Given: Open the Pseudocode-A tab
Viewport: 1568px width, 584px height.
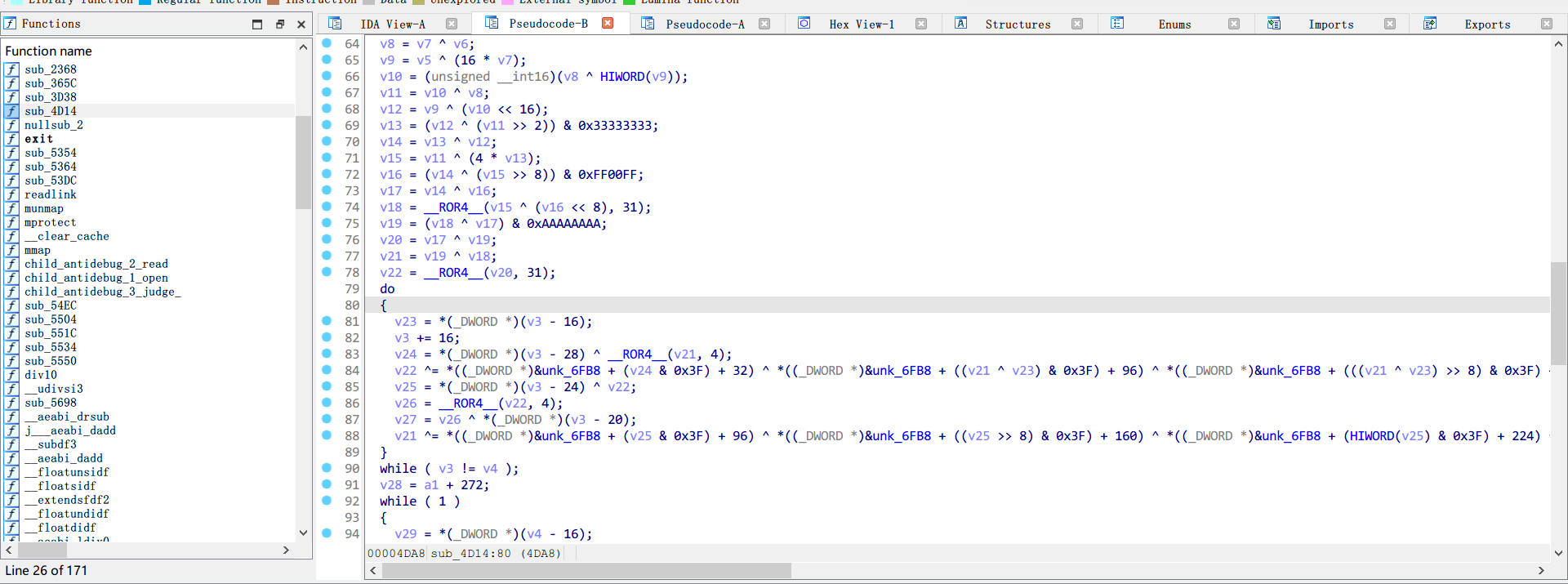Looking at the screenshot, I should (x=705, y=24).
